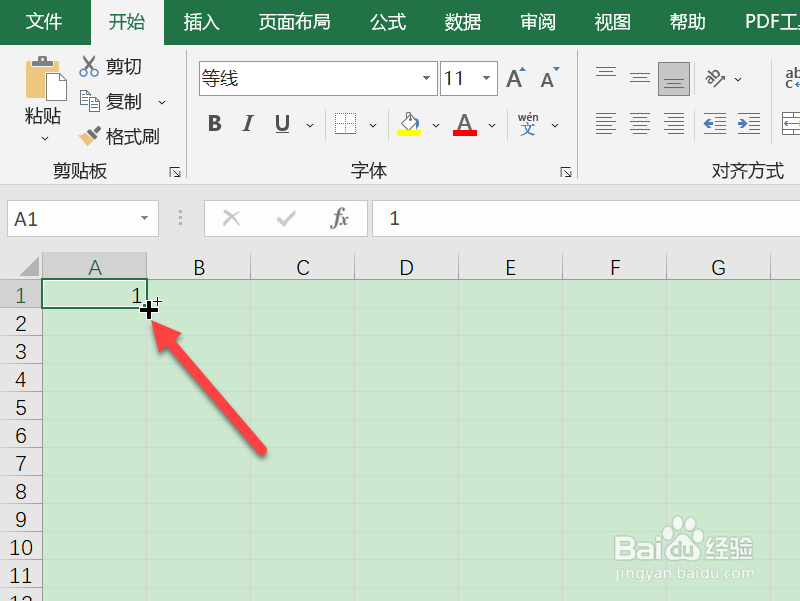Open font size dropdown
Screen dimensions: 800x601
point(486,78)
